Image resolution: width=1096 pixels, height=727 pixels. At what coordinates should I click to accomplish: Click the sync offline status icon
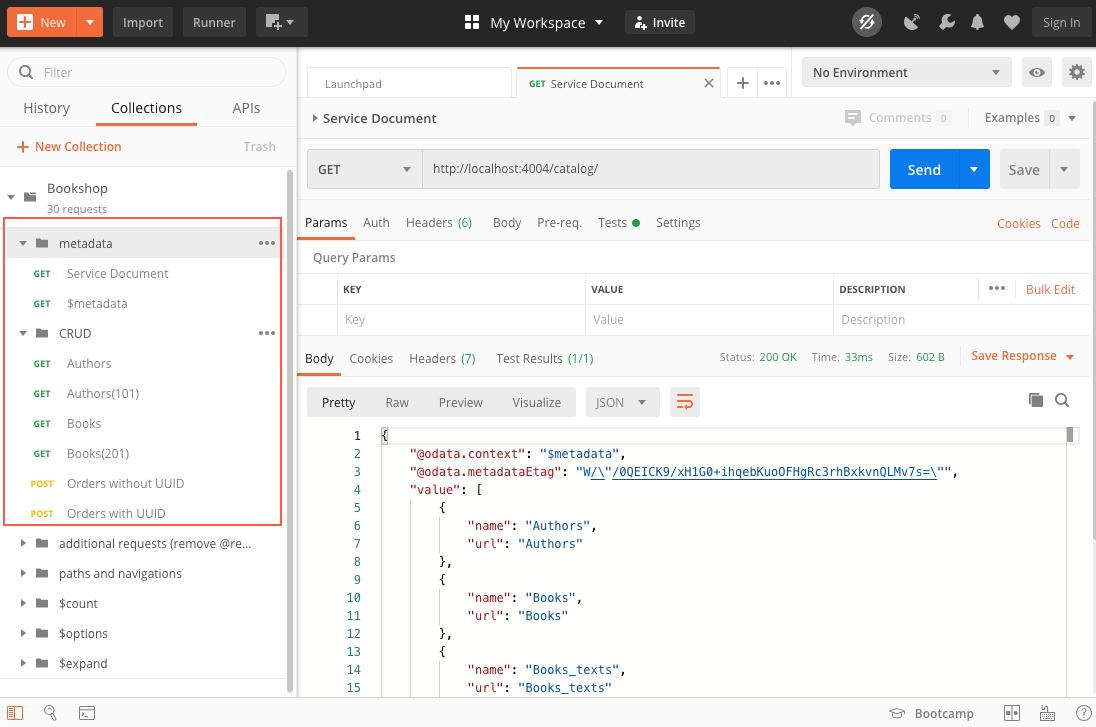867,22
